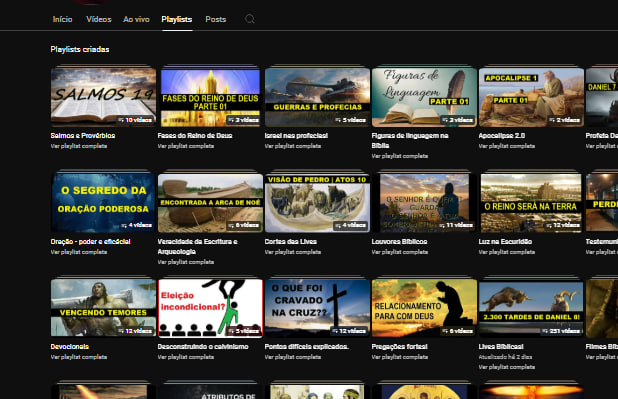This screenshot has width=618, height=399.
Task: Switch to the Início tab
Action: [62, 19]
